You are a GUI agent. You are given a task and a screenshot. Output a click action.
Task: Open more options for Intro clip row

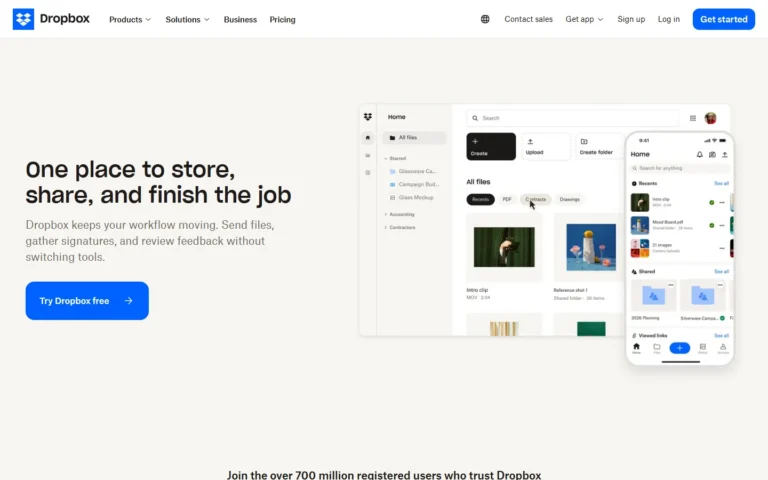(x=721, y=202)
